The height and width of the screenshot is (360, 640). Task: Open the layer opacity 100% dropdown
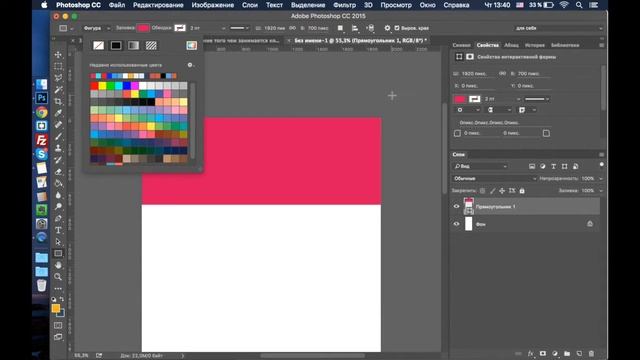pos(600,179)
